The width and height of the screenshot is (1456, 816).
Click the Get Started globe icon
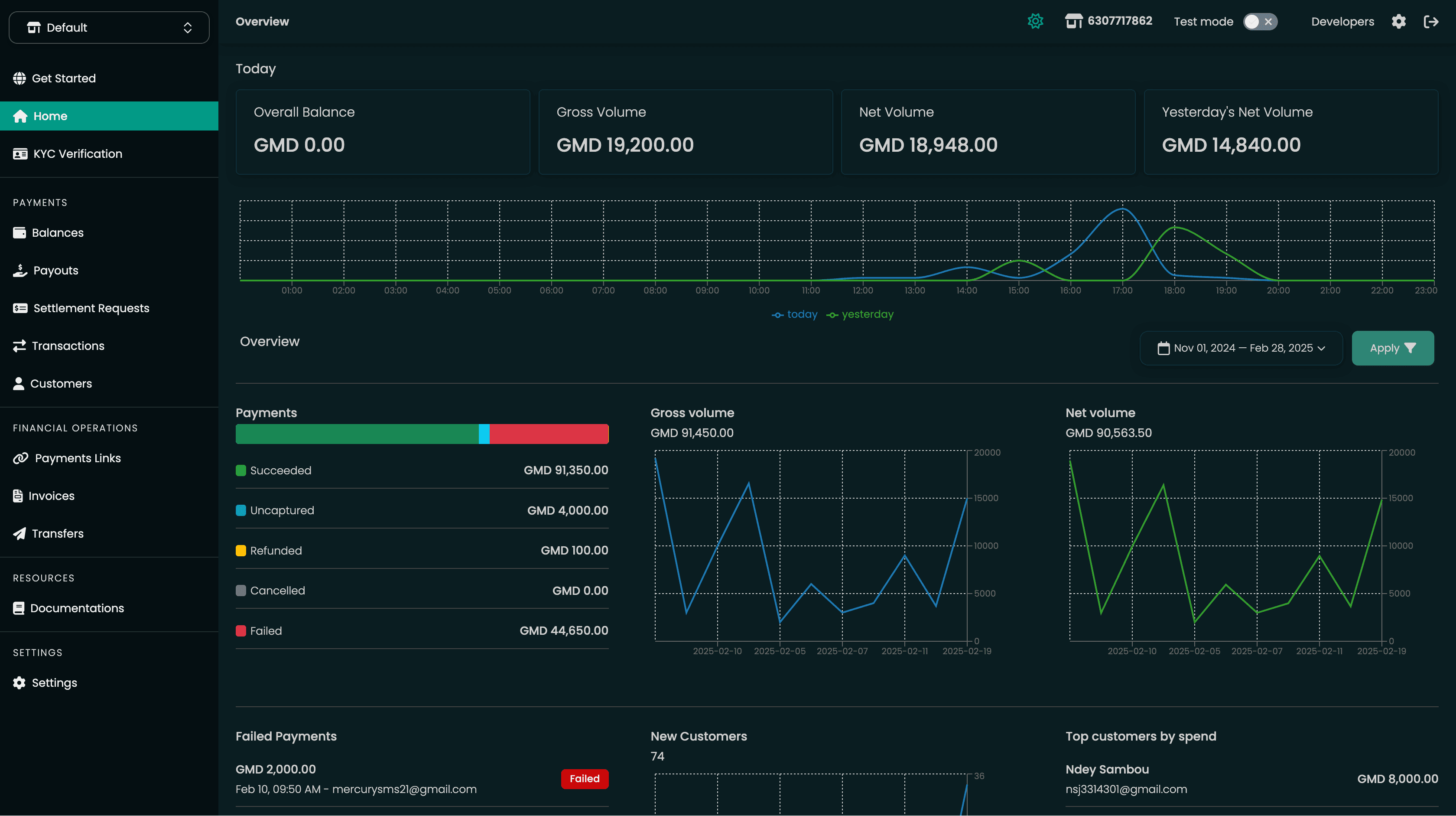pyautogui.click(x=19, y=78)
